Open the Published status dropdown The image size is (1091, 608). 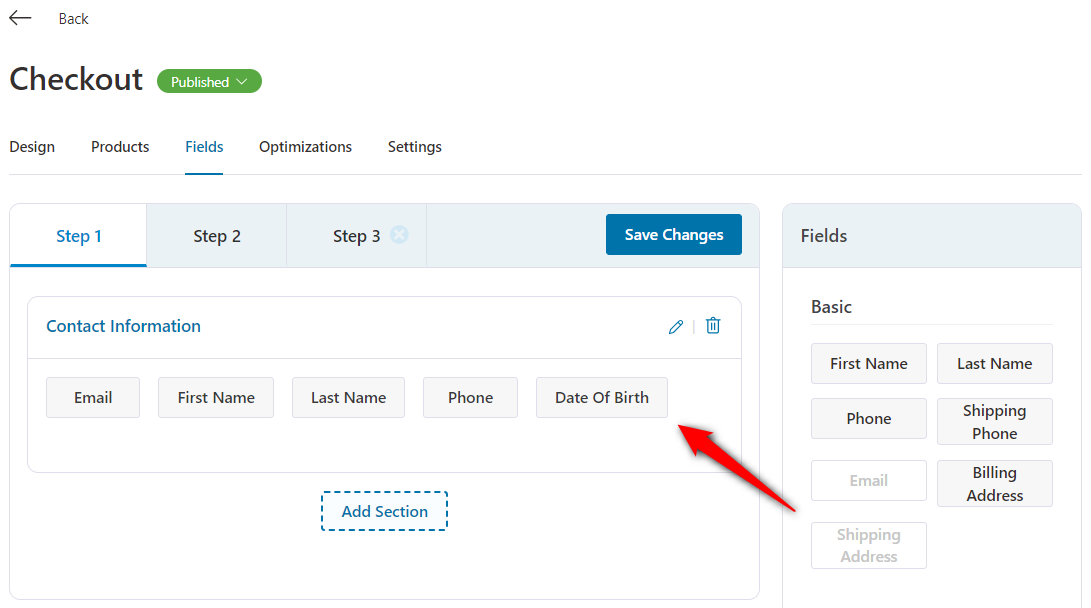coord(209,81)
